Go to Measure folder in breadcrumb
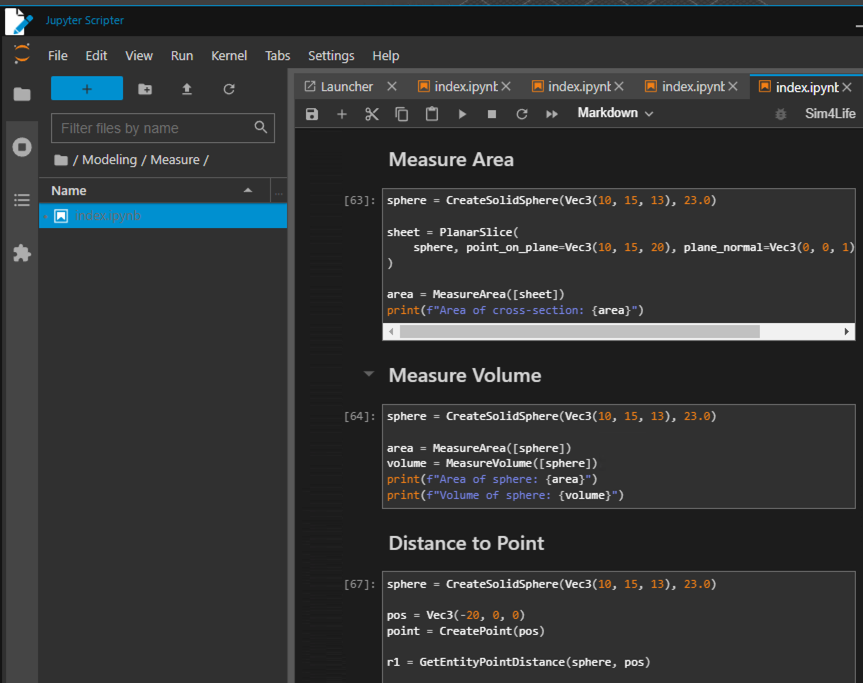863x683 pixels. 175,160
